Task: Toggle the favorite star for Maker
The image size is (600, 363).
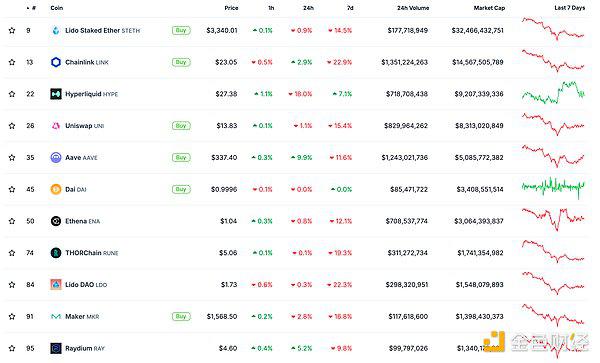Action: (12, 316)
